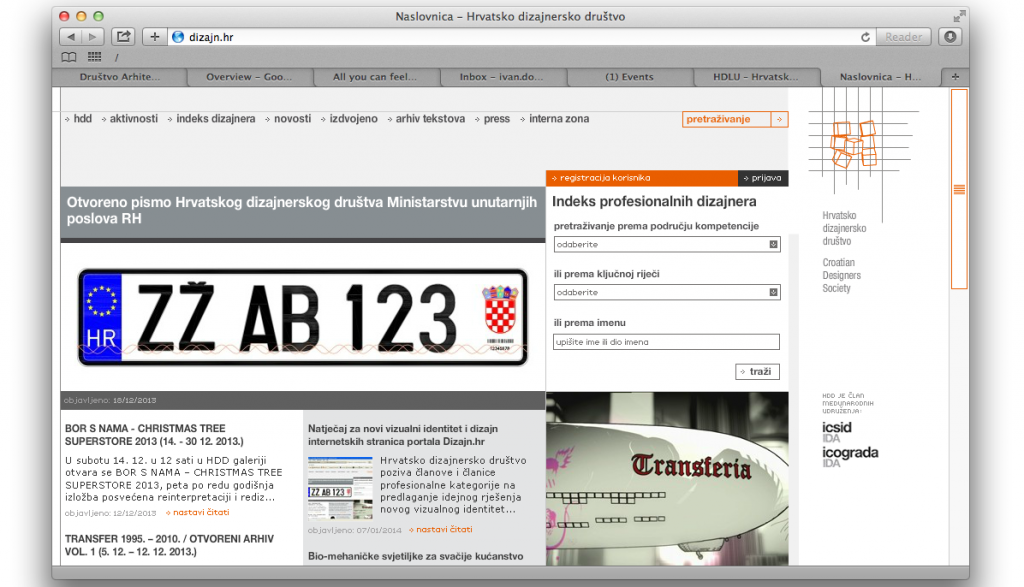Switch to the HDLU – Hrvatsk... tab
Image resolution: width=1024 pixels, height=587 pixels.
[x=756, y=77]
